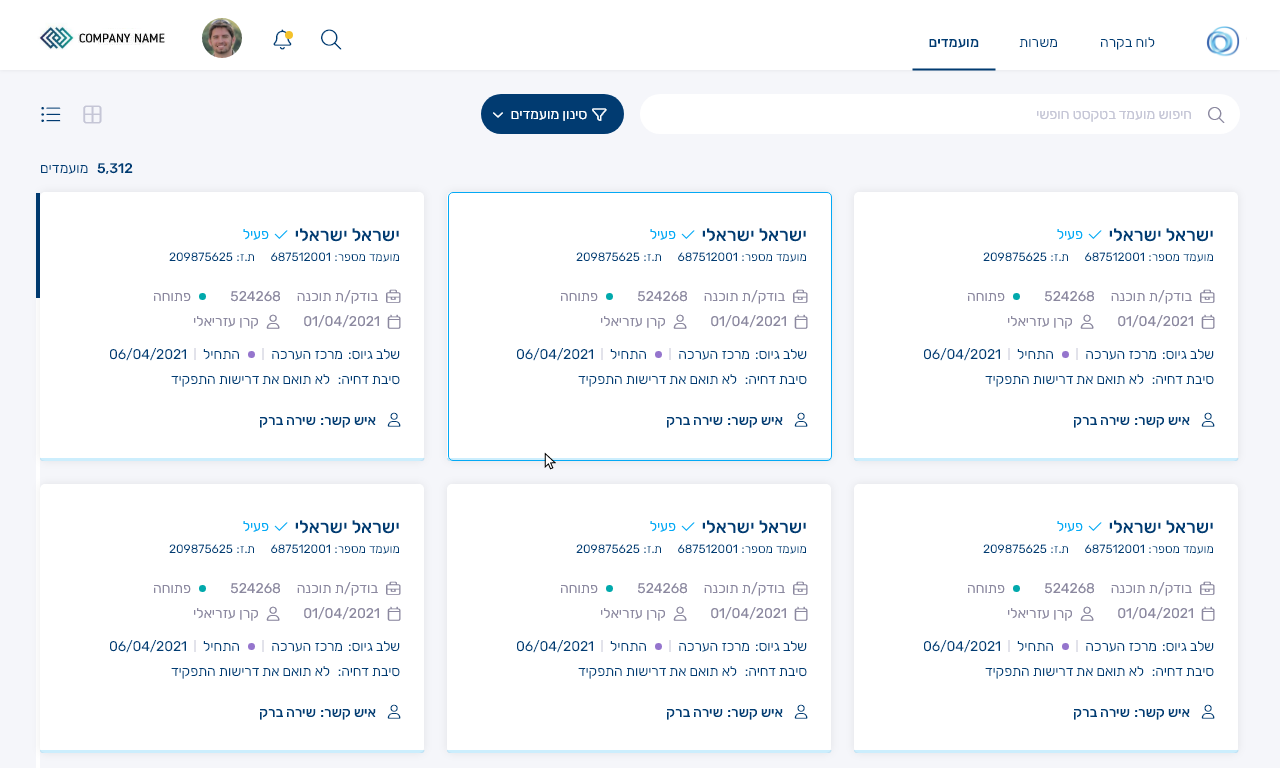Open ישראל ישראלי name on bottom-left card
The height and width of the screenshot is (768, 1280).
point(347,526)
